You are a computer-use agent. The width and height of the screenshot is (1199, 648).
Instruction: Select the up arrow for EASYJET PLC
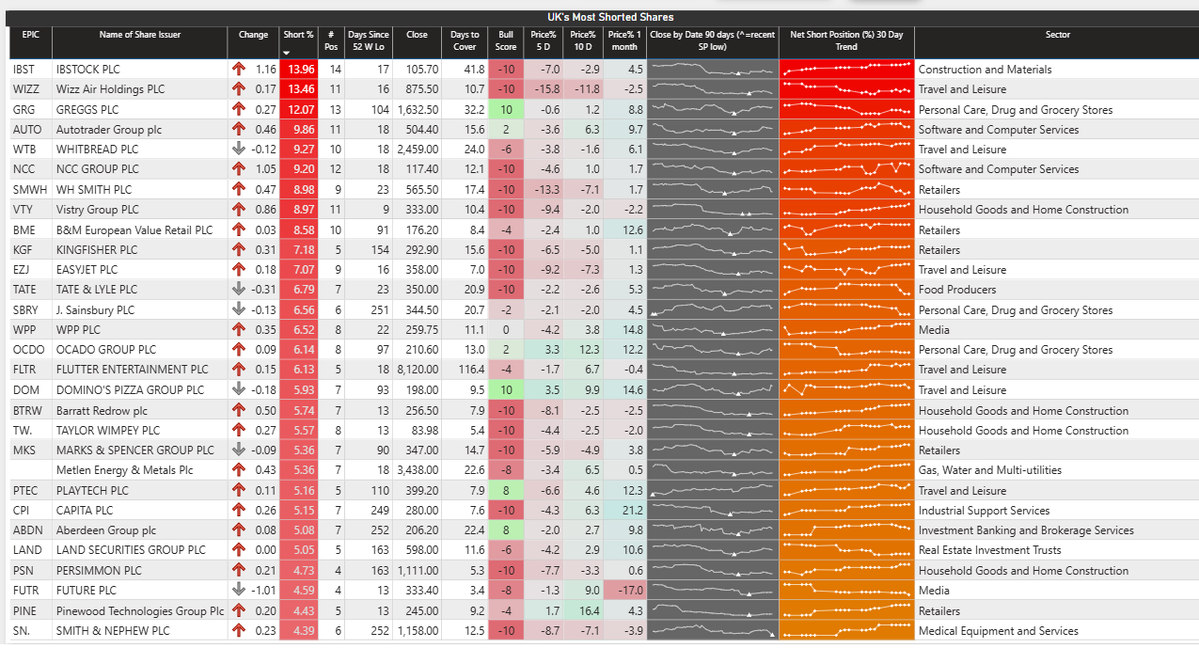(240, 269)
